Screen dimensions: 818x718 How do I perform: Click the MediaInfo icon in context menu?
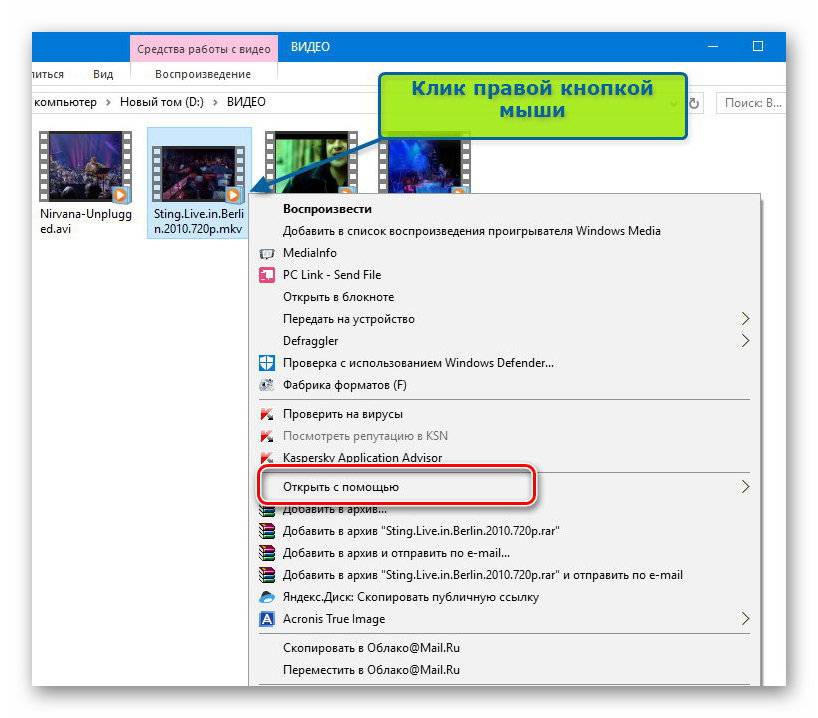(267, 254)
